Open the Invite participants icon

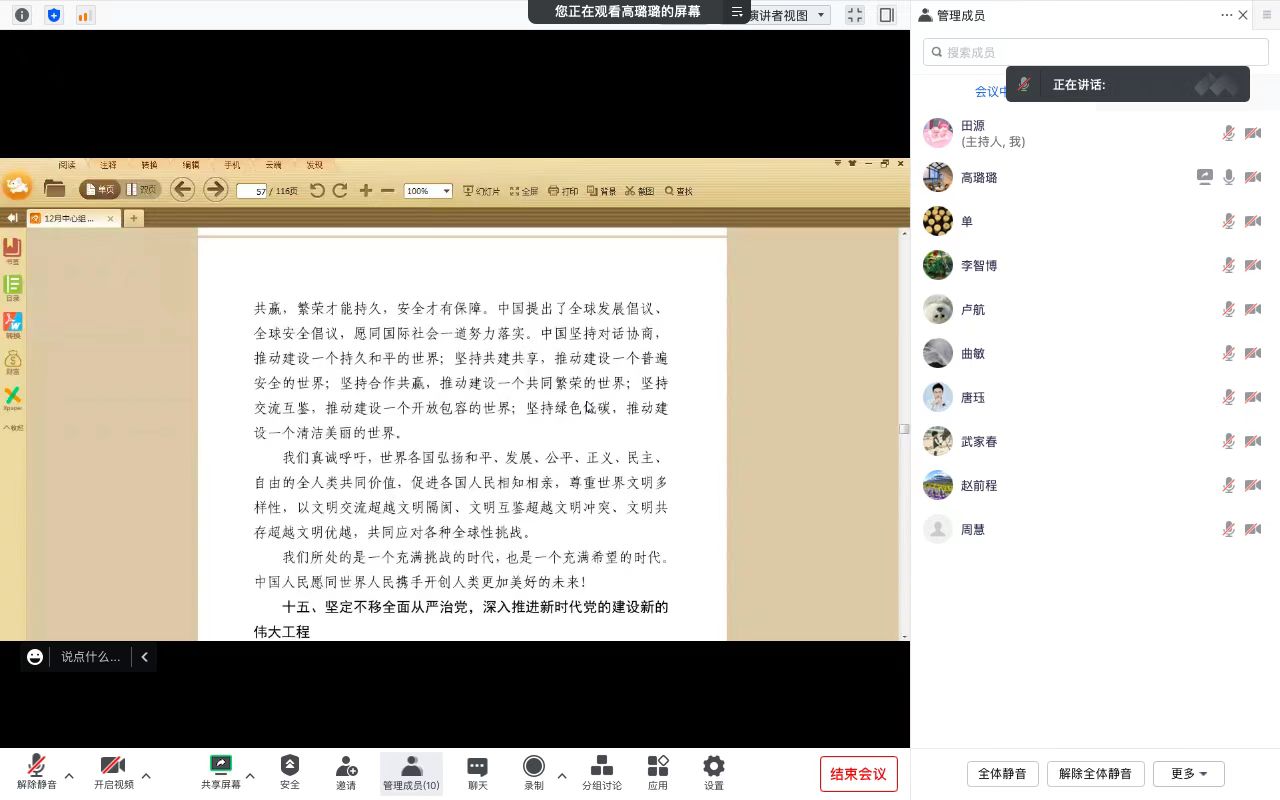tap(346, 767)
